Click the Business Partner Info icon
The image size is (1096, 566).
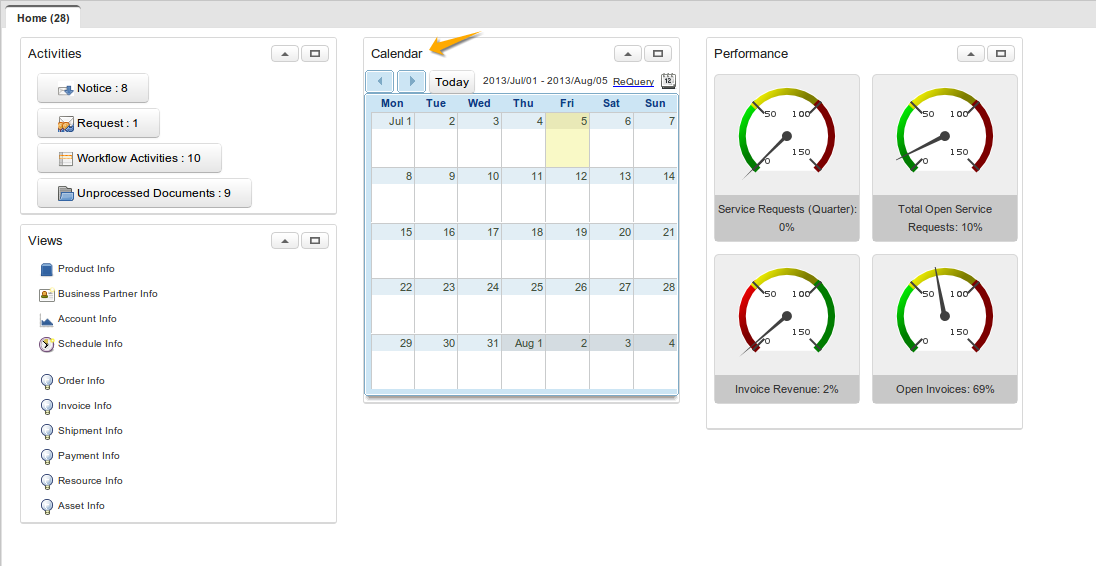[x=47, y=294]
